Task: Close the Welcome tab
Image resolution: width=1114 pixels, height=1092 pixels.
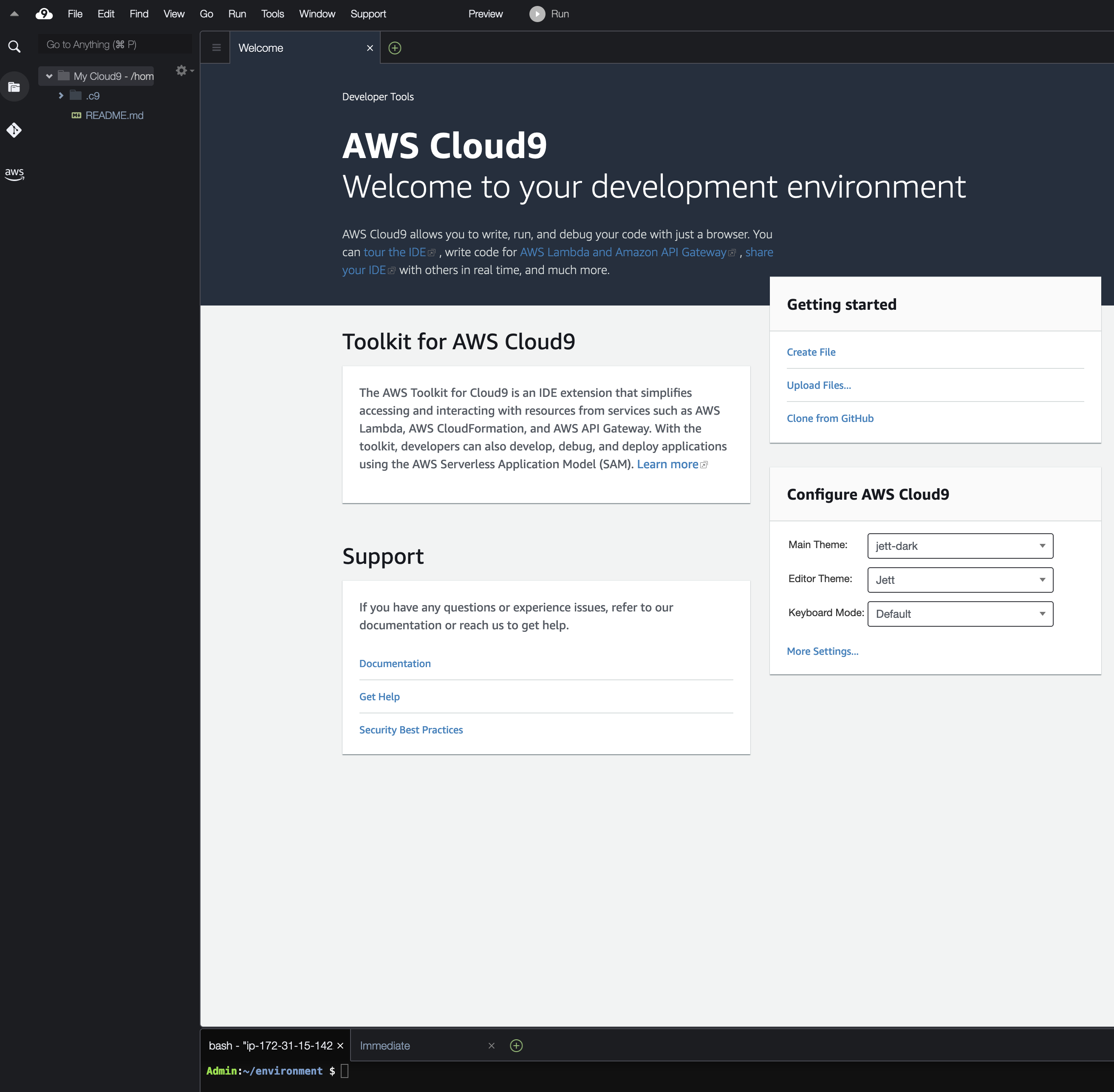Action: [x=370, y=48]
